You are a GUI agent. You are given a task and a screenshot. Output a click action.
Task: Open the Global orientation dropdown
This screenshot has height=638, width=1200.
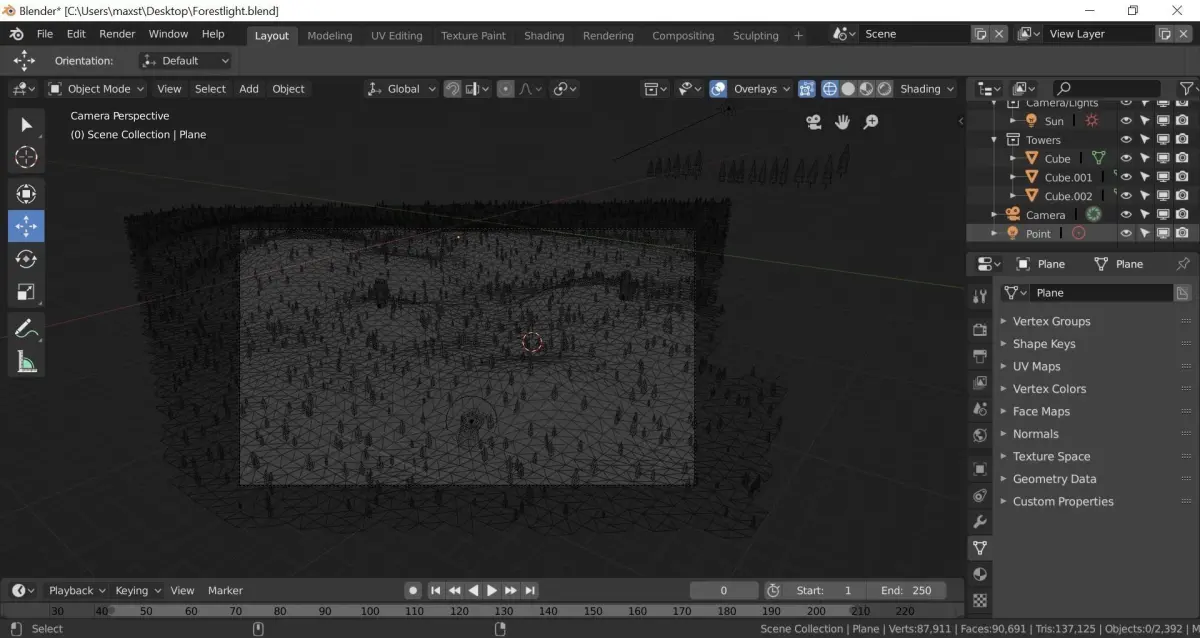tap(402, 89)
